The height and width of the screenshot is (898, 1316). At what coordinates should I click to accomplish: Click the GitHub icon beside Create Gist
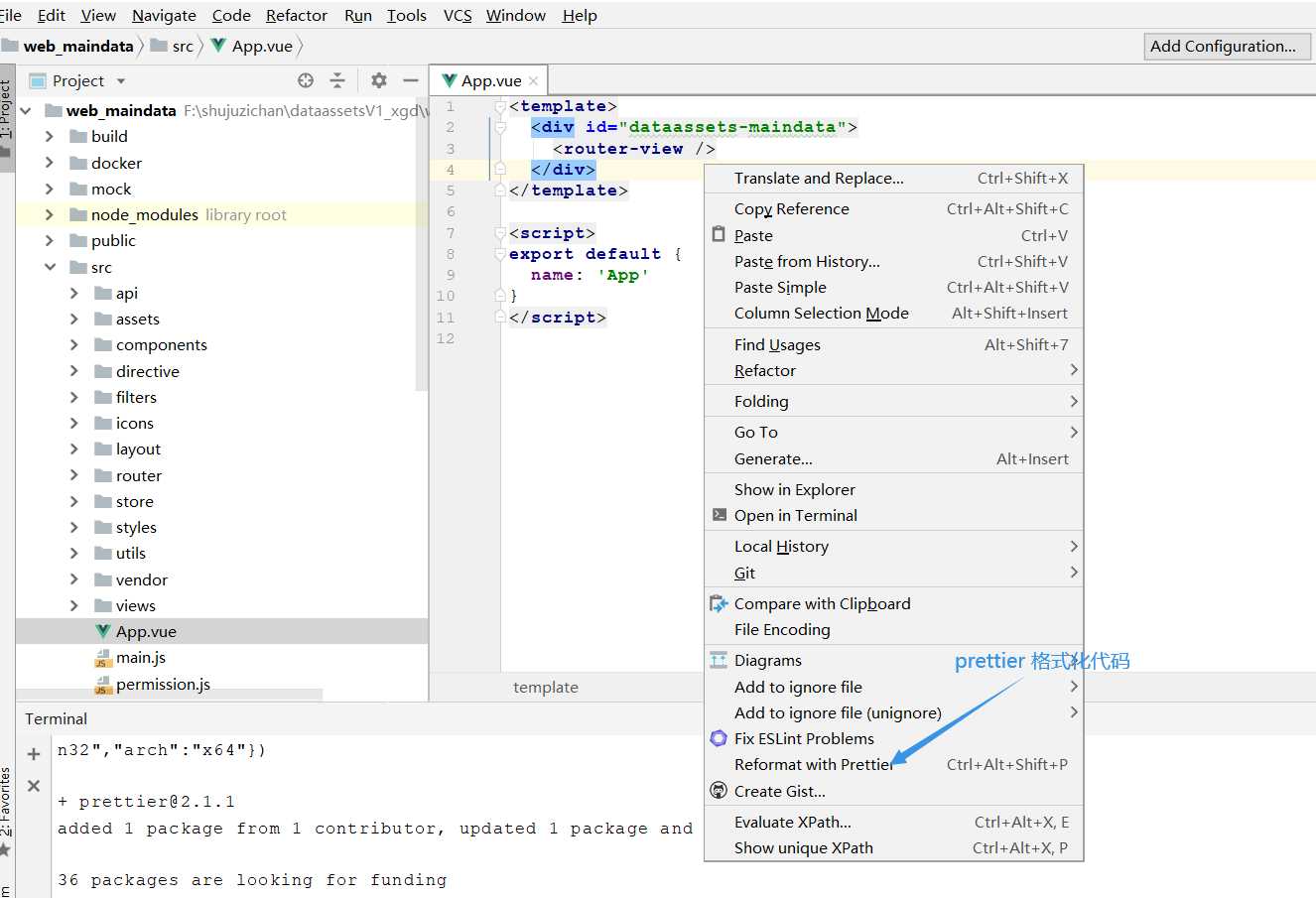[x=719, y=791]
